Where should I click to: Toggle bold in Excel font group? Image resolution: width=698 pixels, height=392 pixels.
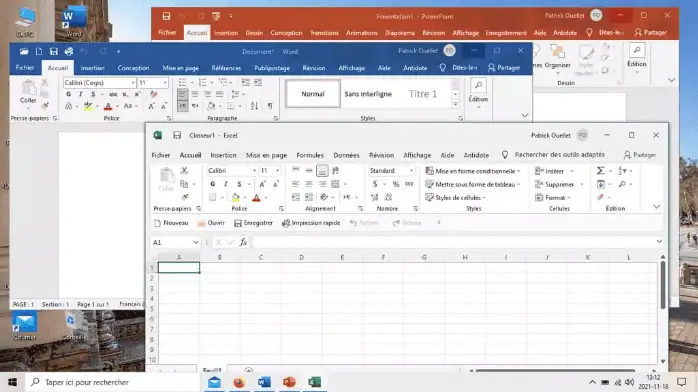(212, 184)
